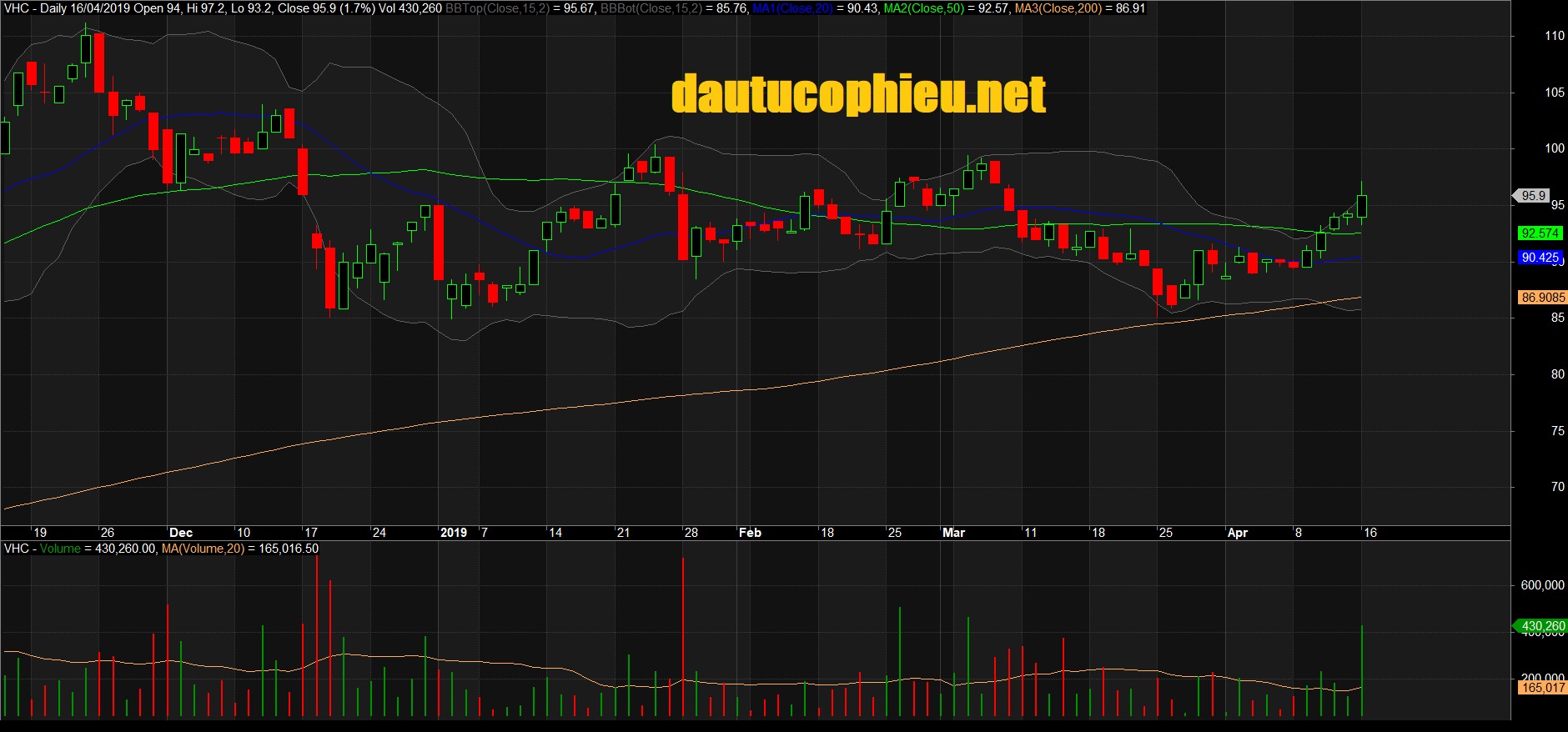Jump to the Dec marker on date axis
This screenshot has height=732, width=1568.
coord(181,533)
